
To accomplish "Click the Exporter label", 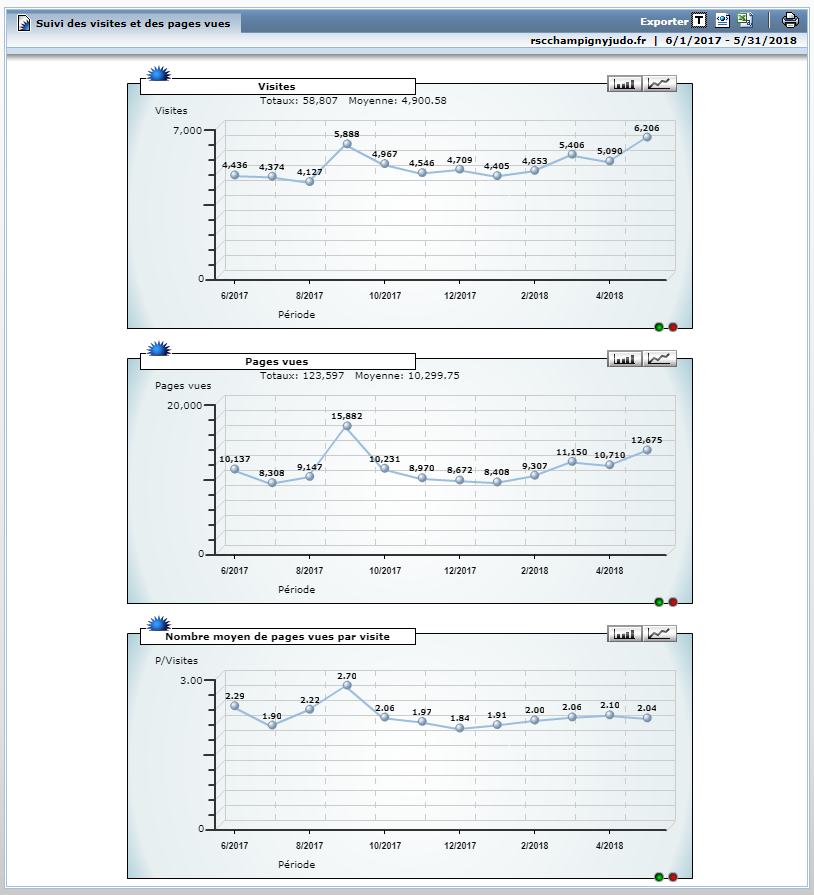I will point(664,22).
